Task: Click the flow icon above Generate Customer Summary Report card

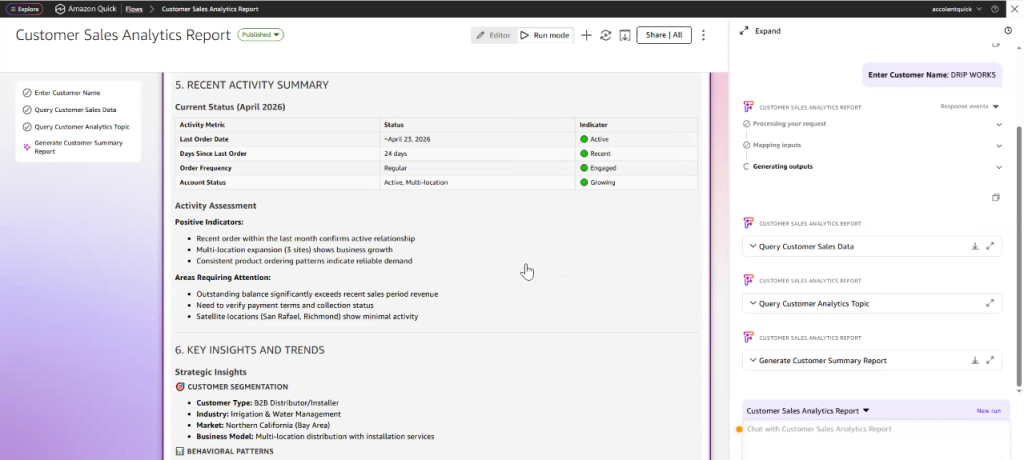Action: 748,337
